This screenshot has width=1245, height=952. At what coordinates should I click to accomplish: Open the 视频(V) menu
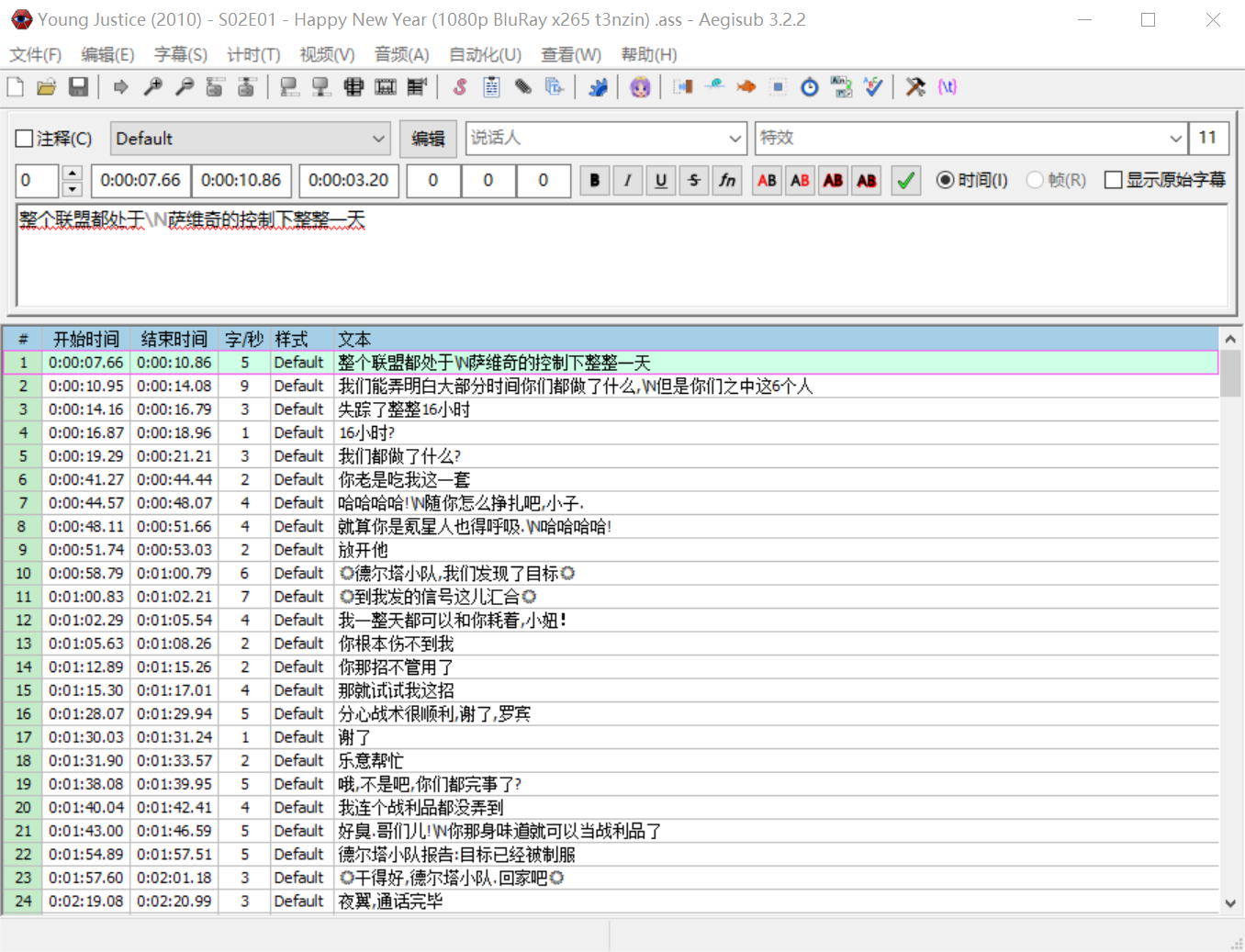[327, 55]
